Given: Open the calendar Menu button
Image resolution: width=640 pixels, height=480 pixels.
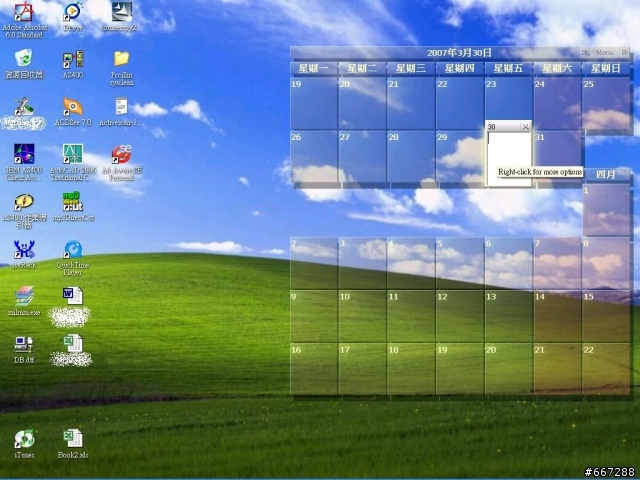Looking at the screenshot, I should click(604, 53).
